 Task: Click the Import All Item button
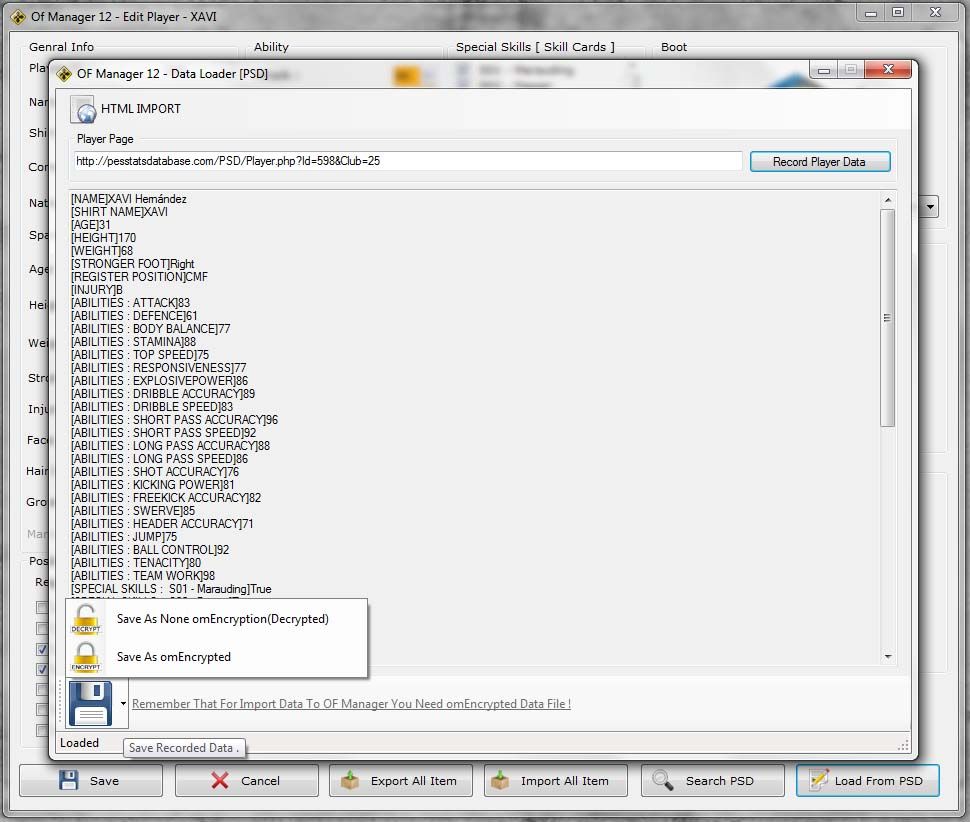tap(555, 780)
